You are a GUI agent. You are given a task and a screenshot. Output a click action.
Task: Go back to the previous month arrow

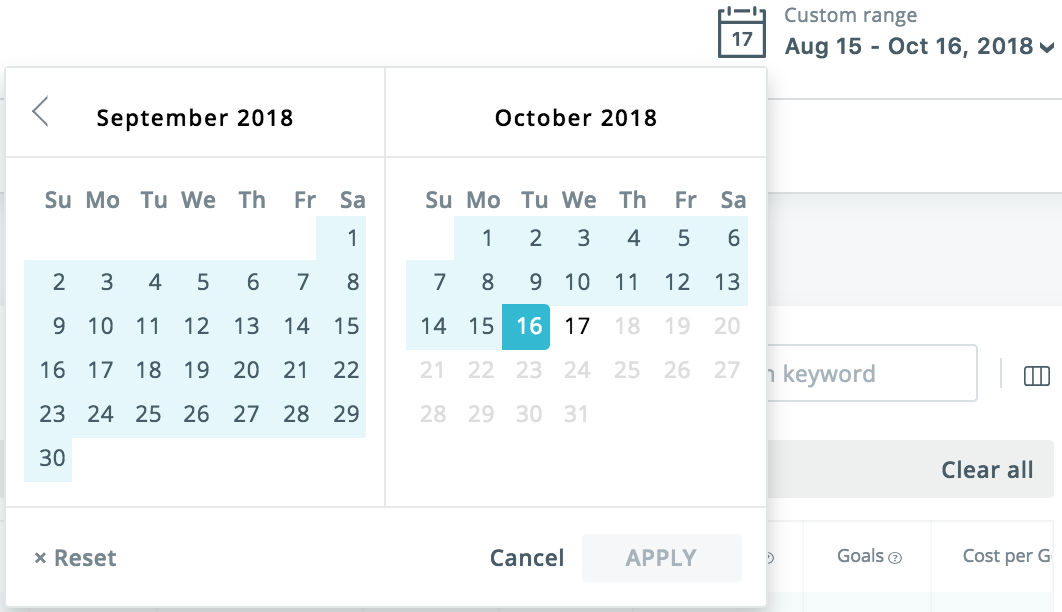click(x=40, y=111)
